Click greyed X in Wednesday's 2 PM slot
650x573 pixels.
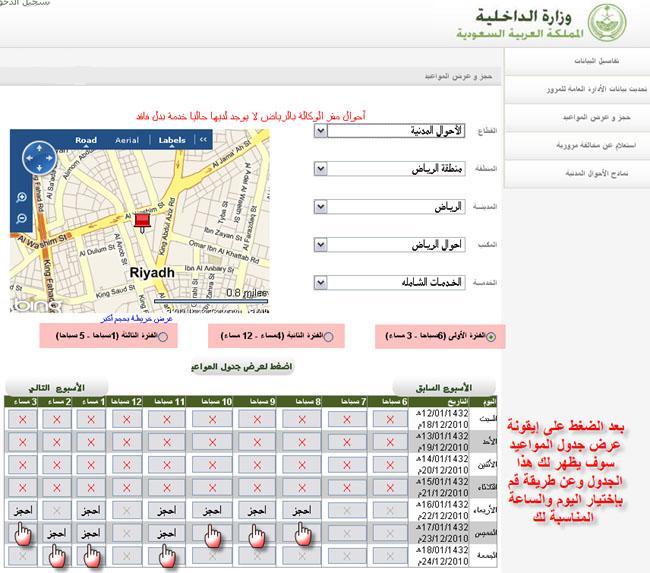tap(56, 511)
